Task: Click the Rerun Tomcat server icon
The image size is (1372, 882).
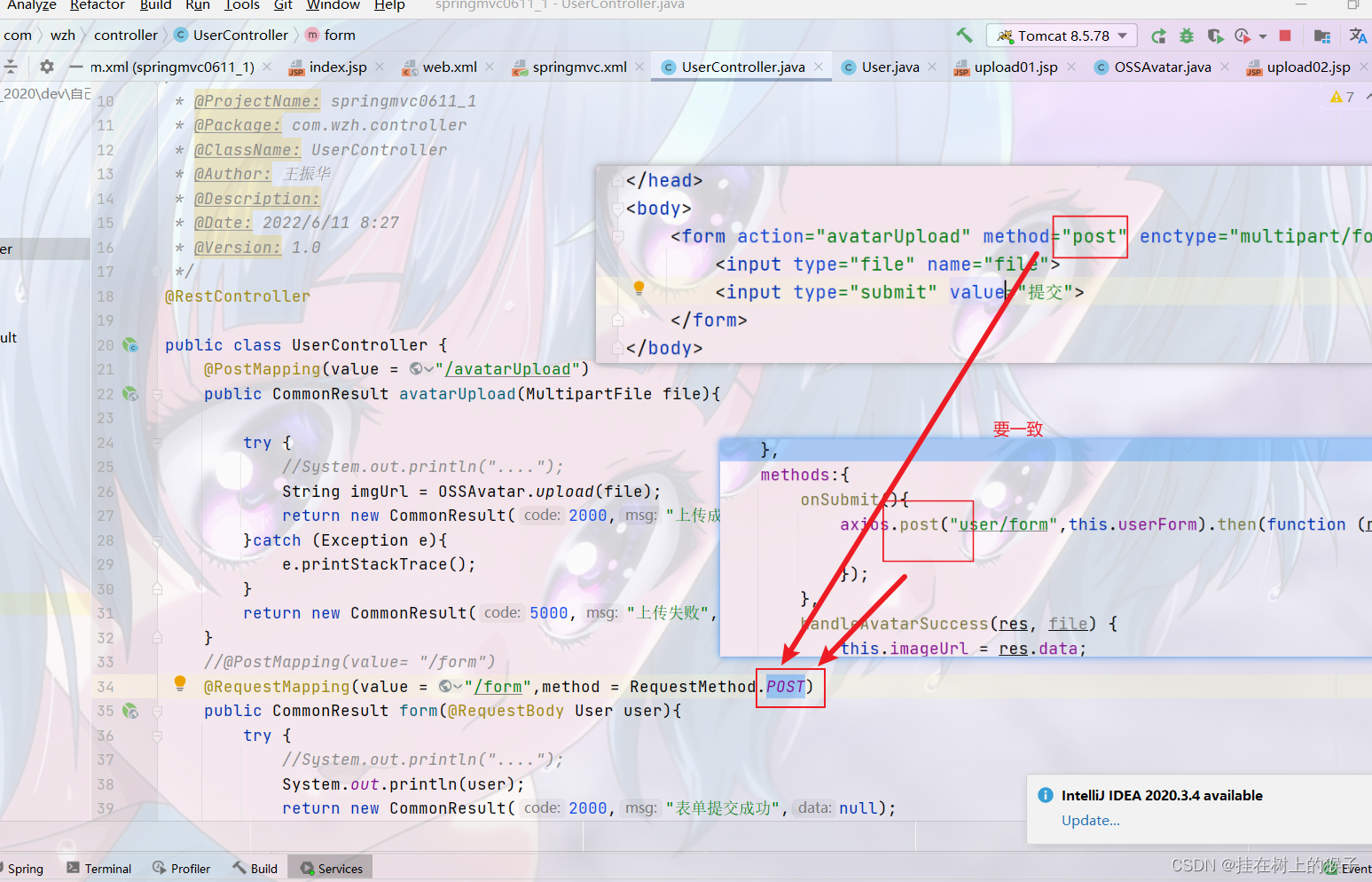Action: tap(1158, 36)
